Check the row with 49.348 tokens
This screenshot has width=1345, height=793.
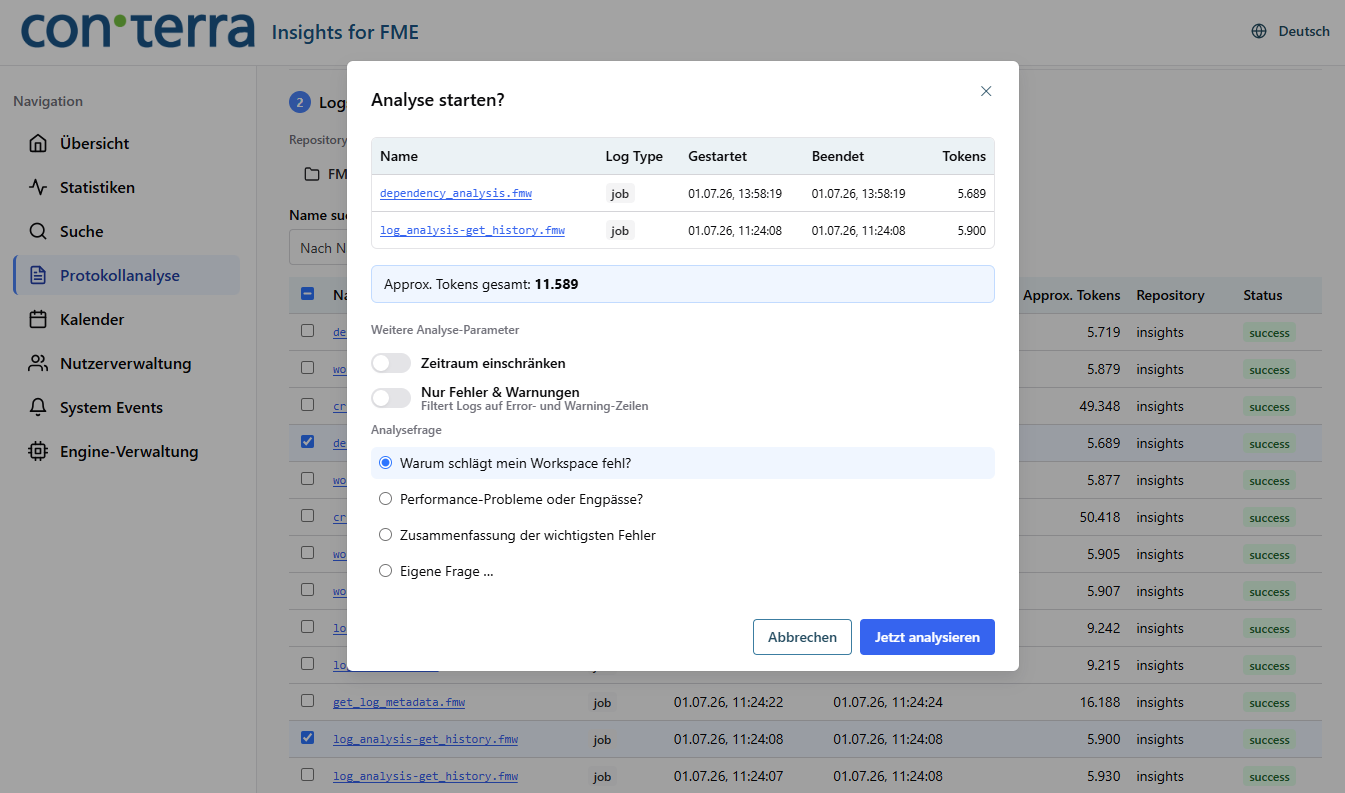[x=307, y=404]
